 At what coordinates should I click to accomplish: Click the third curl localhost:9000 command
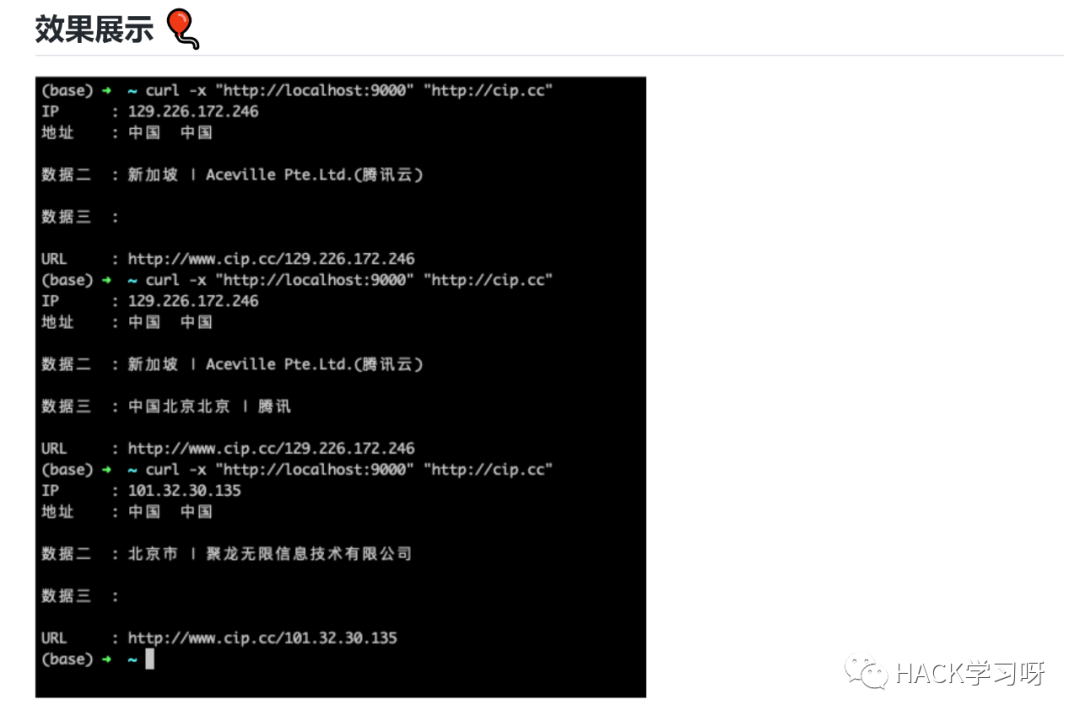click(349, 470)
